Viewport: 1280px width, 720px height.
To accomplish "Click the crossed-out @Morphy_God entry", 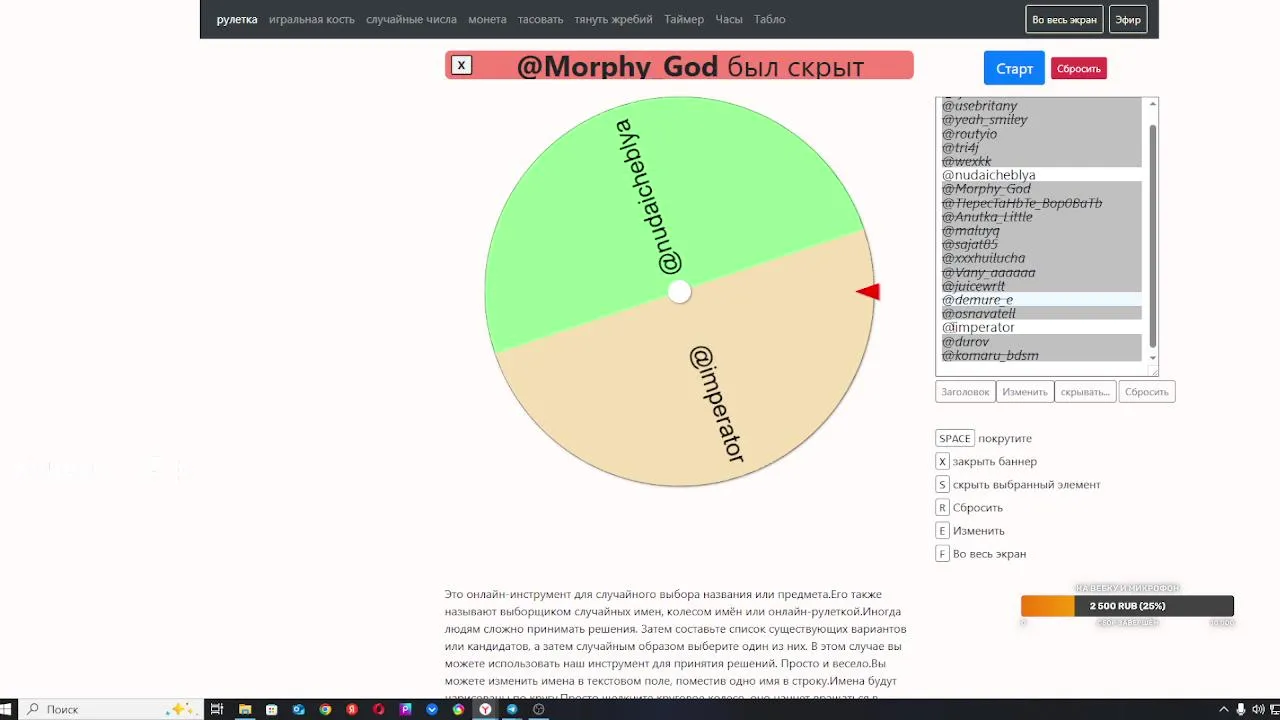I will pyautogui.click(x=1041, y=189).
